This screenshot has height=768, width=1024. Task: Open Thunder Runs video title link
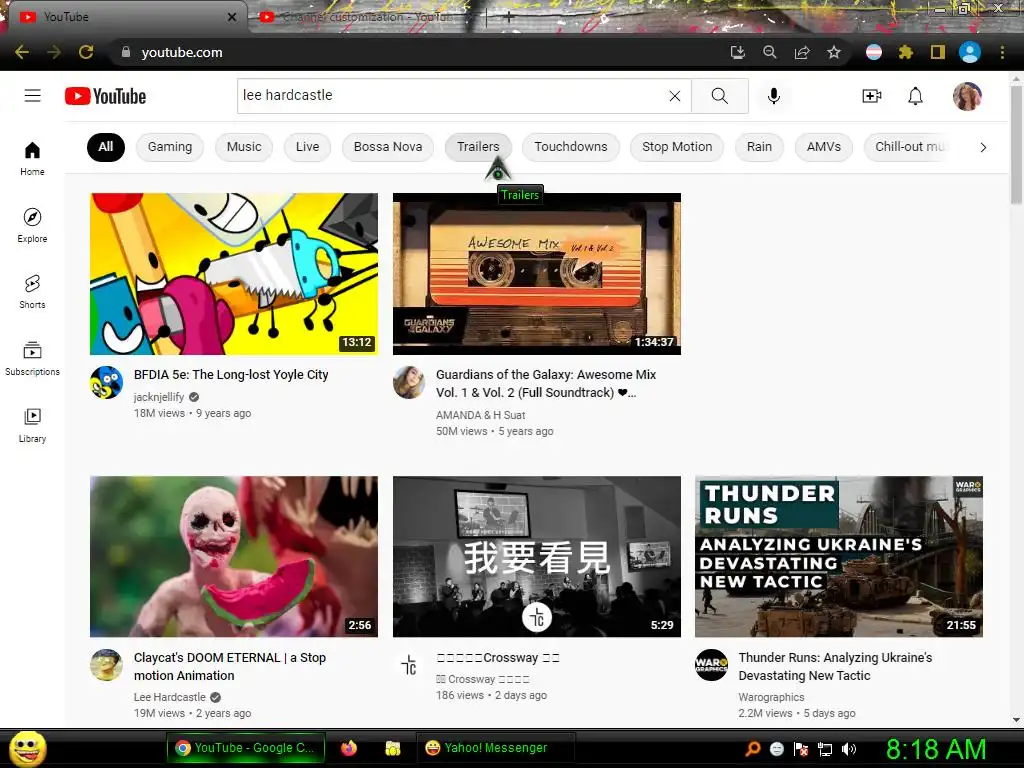(x=835, y=667)
